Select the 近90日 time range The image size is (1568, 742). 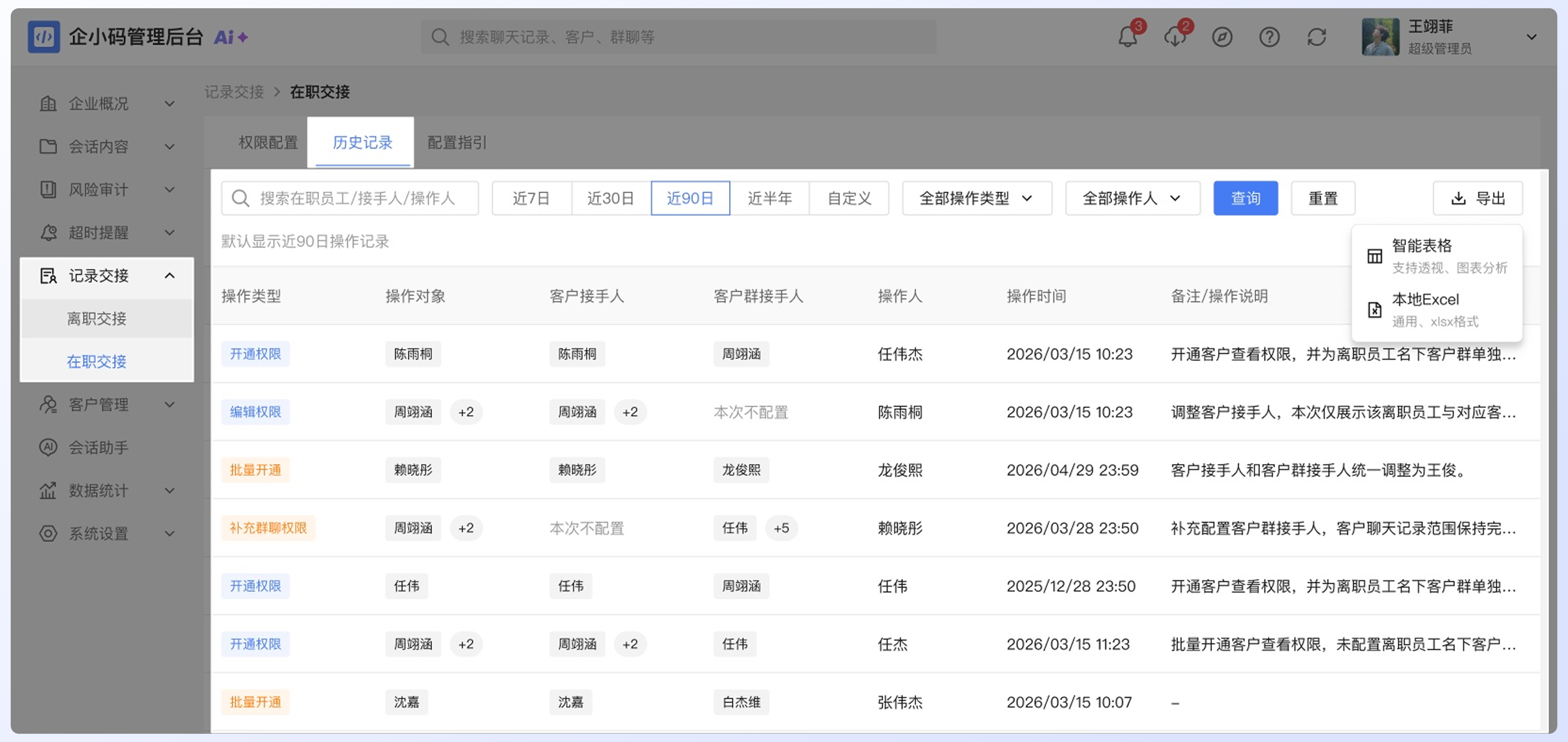coord(690,198)
